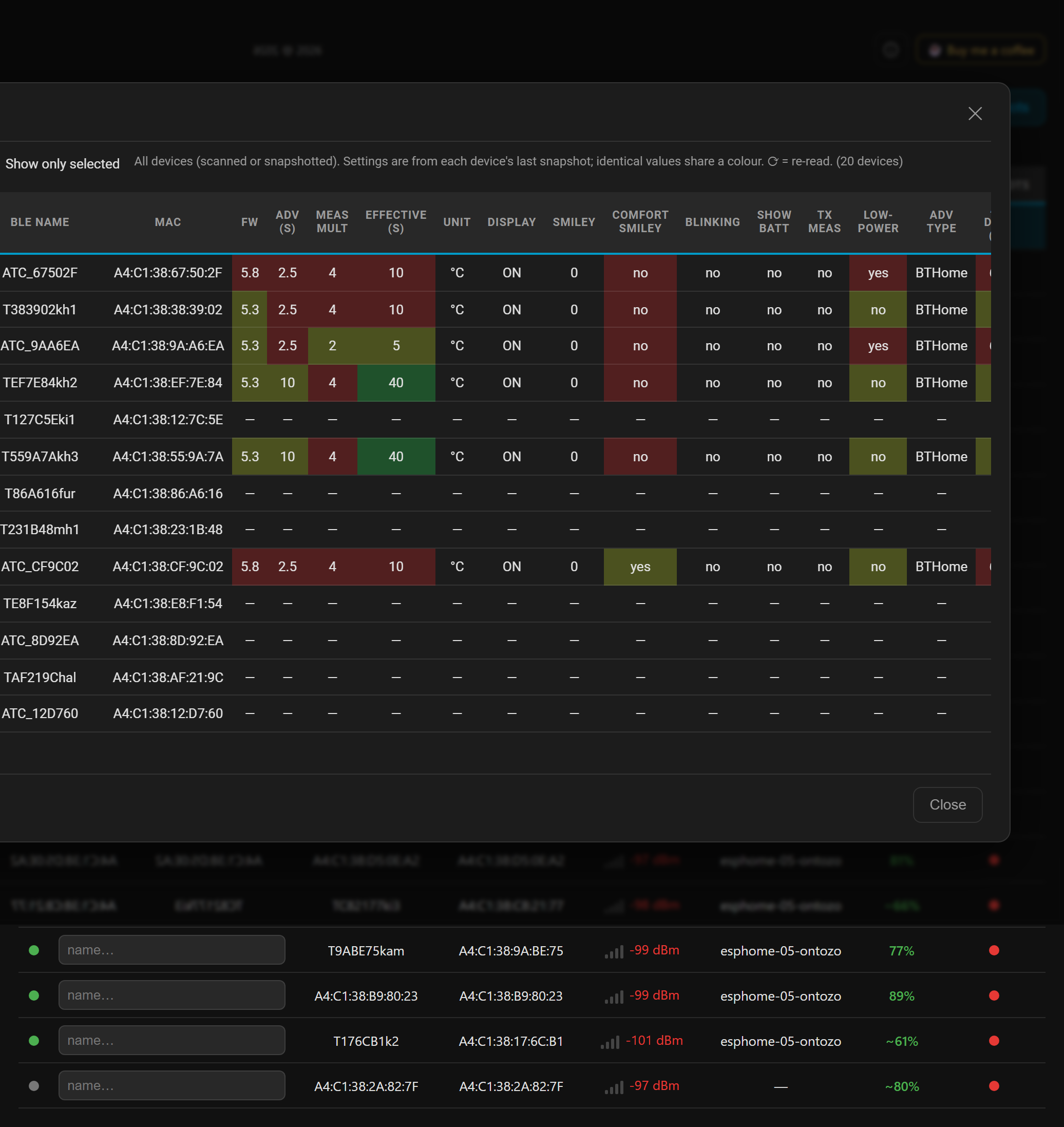Select the ATC_67502F device name cell
Viewport: 1064px width, 1127px height.
click(x=40, y=272)
